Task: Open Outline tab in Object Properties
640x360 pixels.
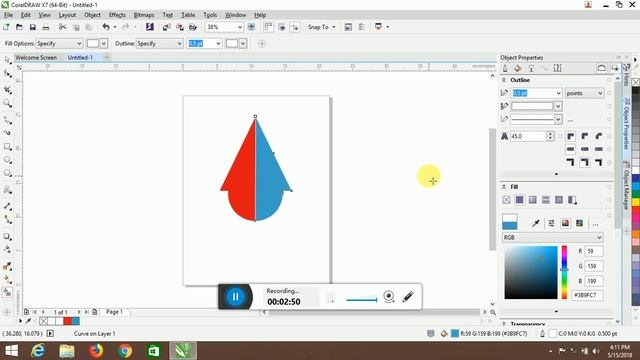Action: click(x=505, y=69)
